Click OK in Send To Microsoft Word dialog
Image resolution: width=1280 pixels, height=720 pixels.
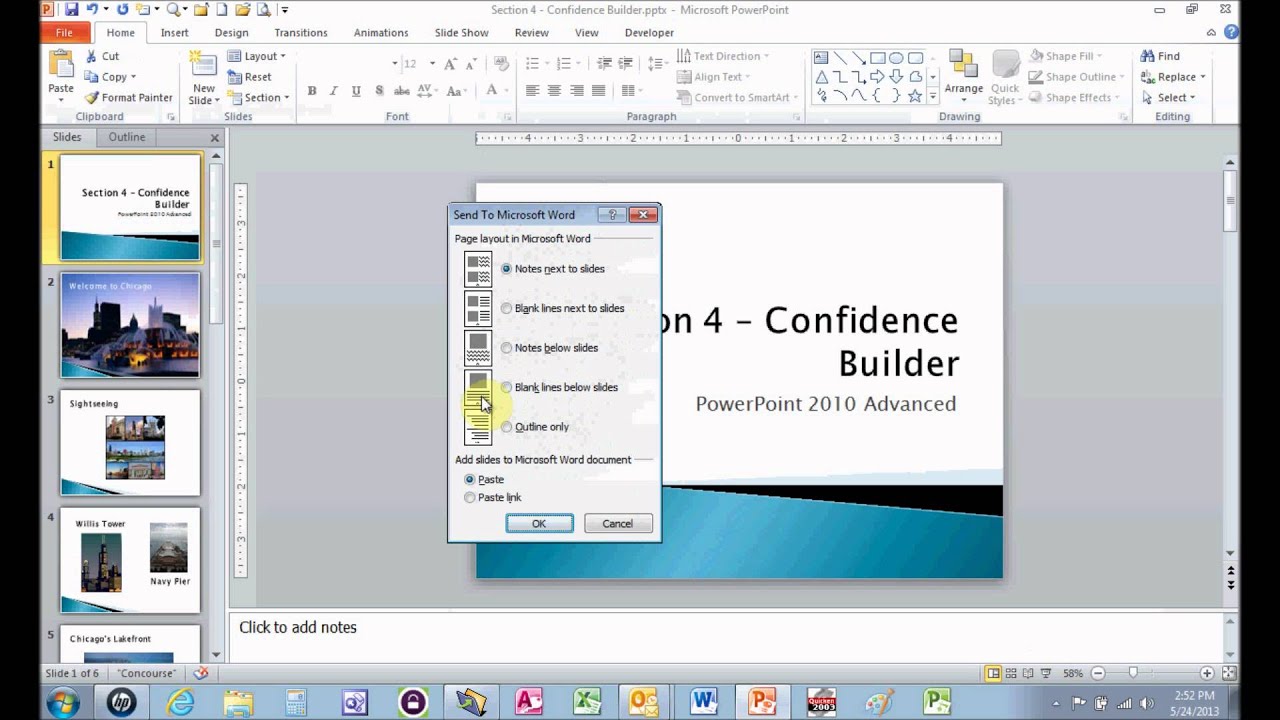coord(539,524)
